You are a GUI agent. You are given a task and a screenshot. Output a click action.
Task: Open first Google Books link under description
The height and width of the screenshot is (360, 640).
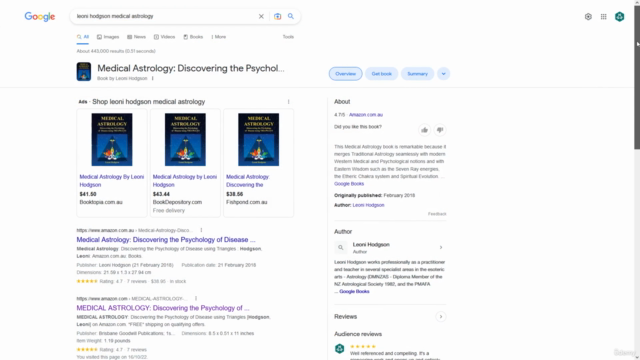click(x=349, y=184)
